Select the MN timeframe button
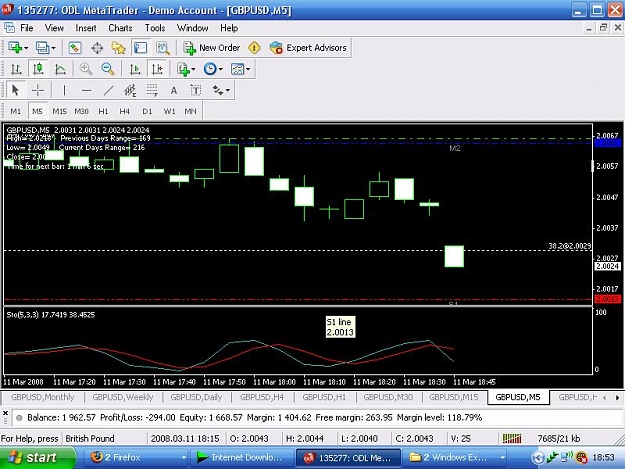Image resolution: width=625 pixels, height=469 pixels. (190, 111)
